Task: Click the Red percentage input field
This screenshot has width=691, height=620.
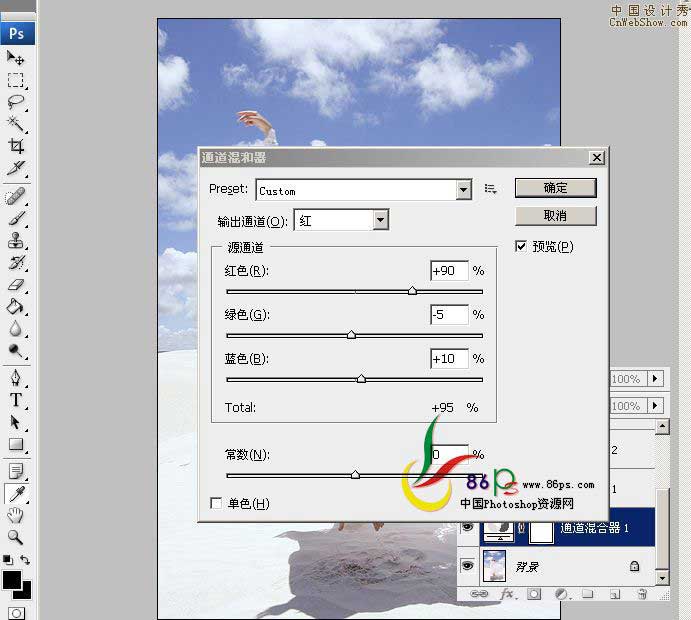Action: pos(449,271)
